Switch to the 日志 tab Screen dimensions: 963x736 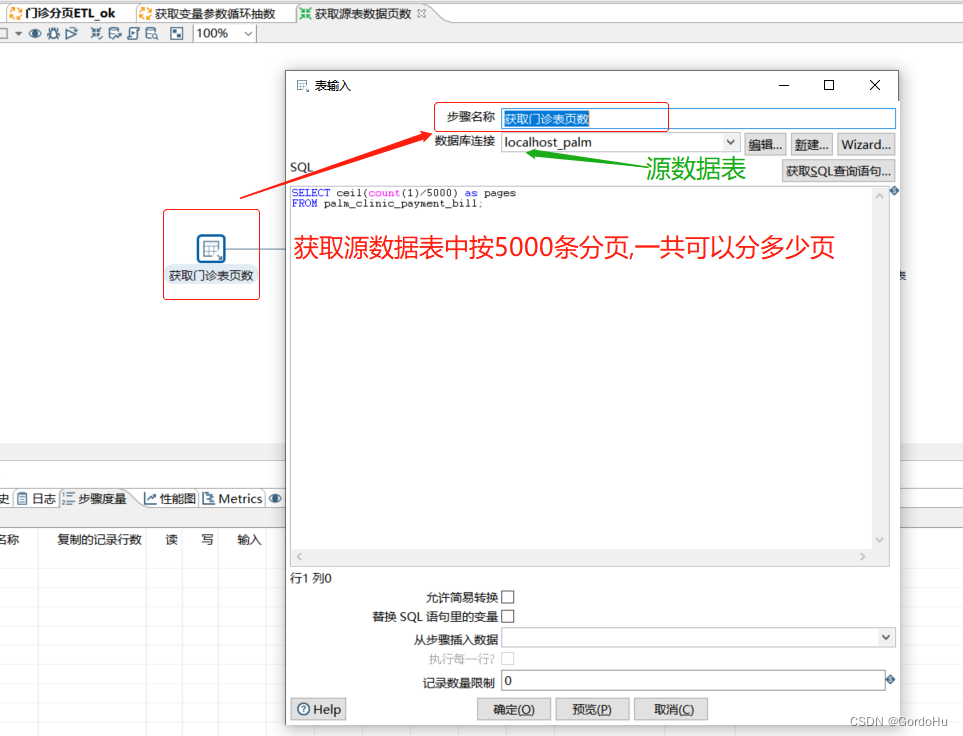(36, 499)
